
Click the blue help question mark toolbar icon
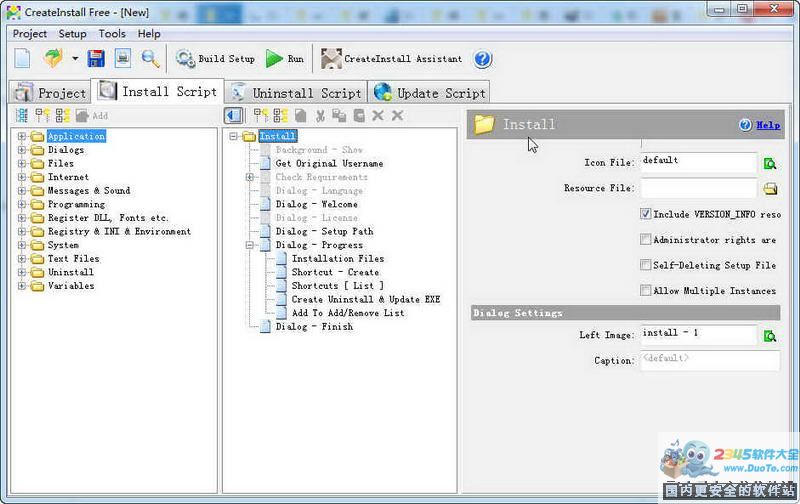point(483,59)
